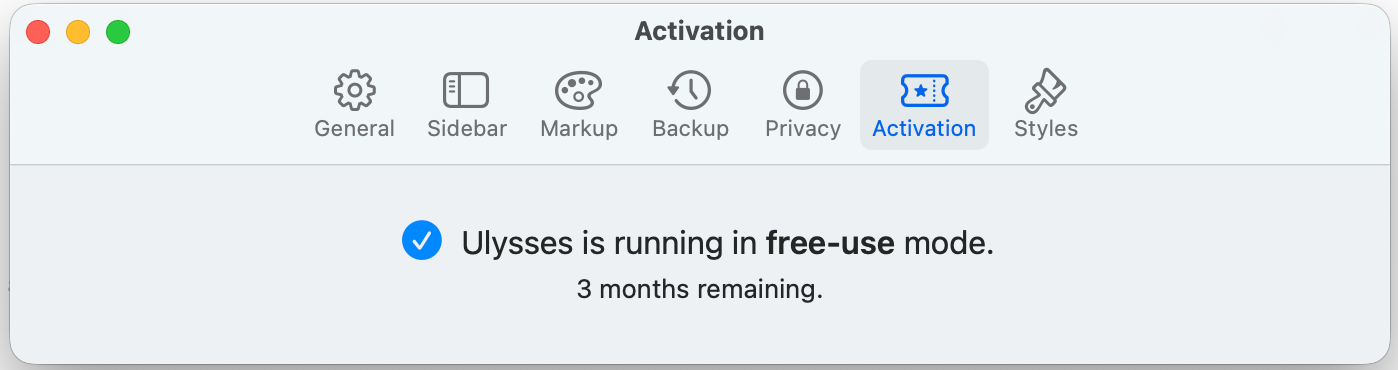This screenshot has height=370, width=1398.
Task: Open the General preferences tab label
Action: click(354, 129)
